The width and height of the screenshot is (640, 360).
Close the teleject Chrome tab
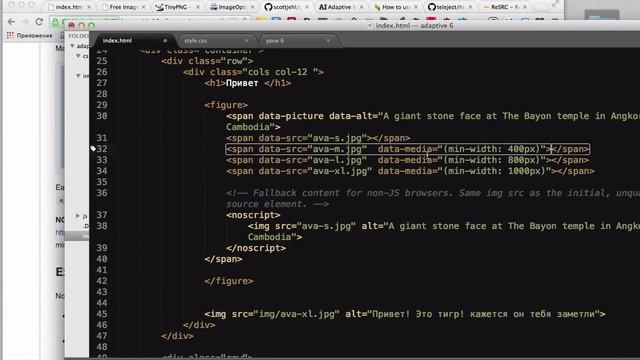click(471, 7)
